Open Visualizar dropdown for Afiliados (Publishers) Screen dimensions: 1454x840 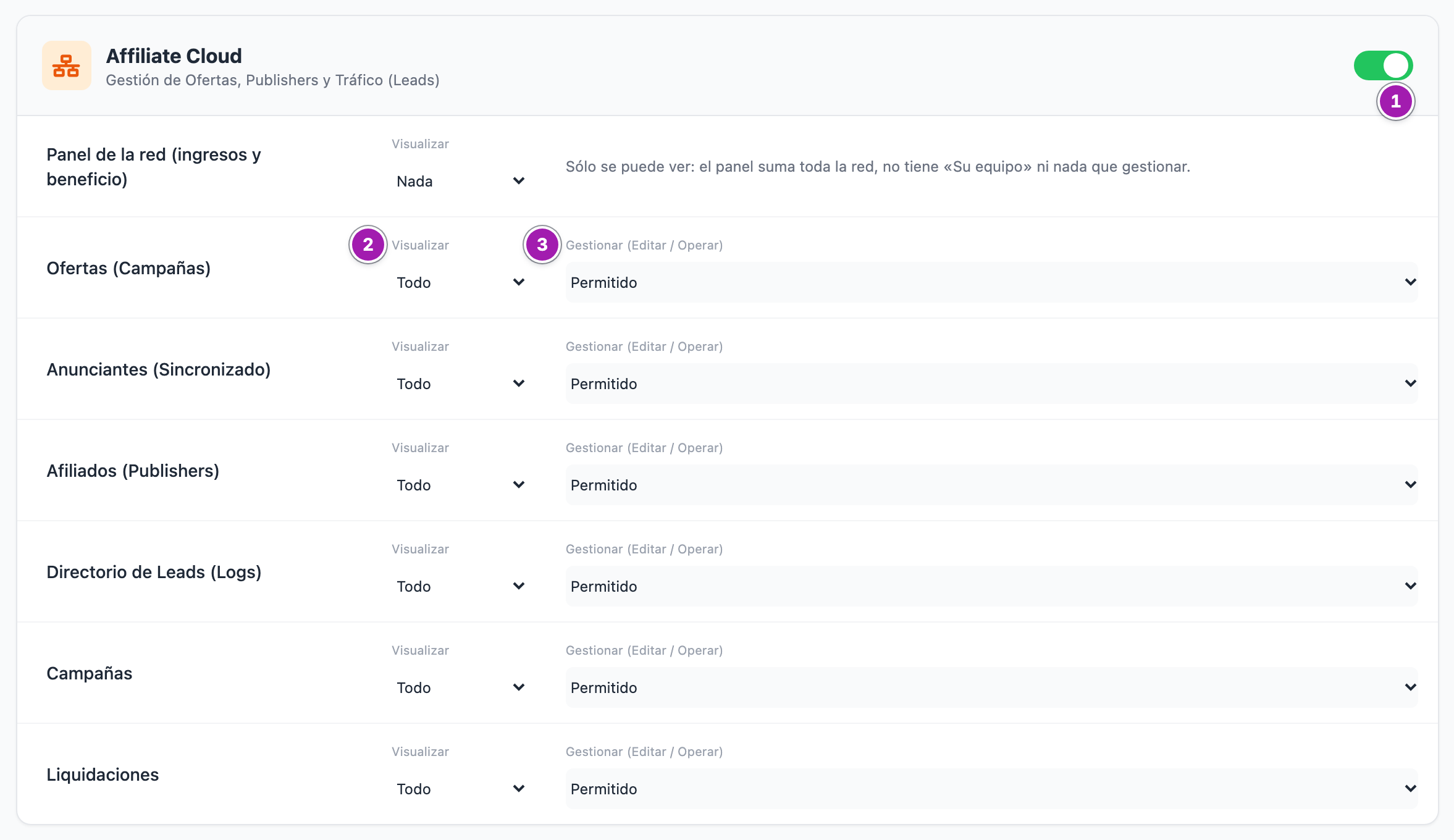(461, 485)
